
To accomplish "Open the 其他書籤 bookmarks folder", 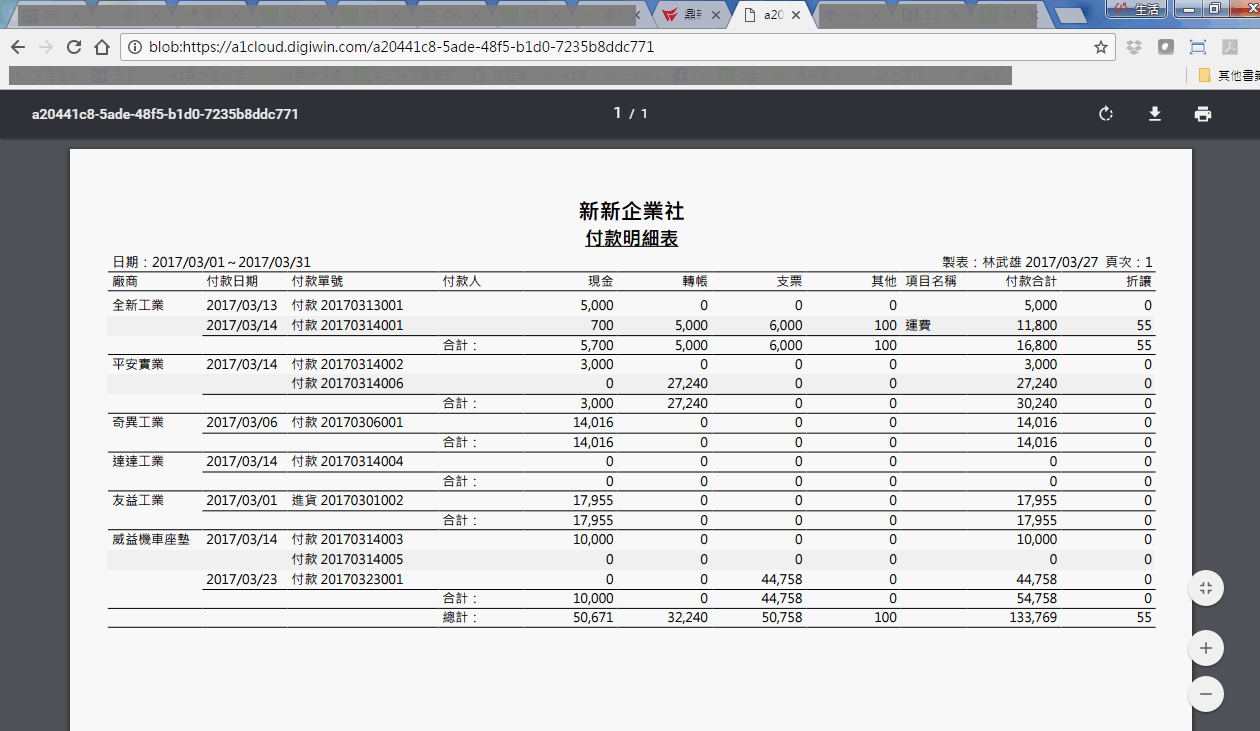I will (x=1228, y=75).
